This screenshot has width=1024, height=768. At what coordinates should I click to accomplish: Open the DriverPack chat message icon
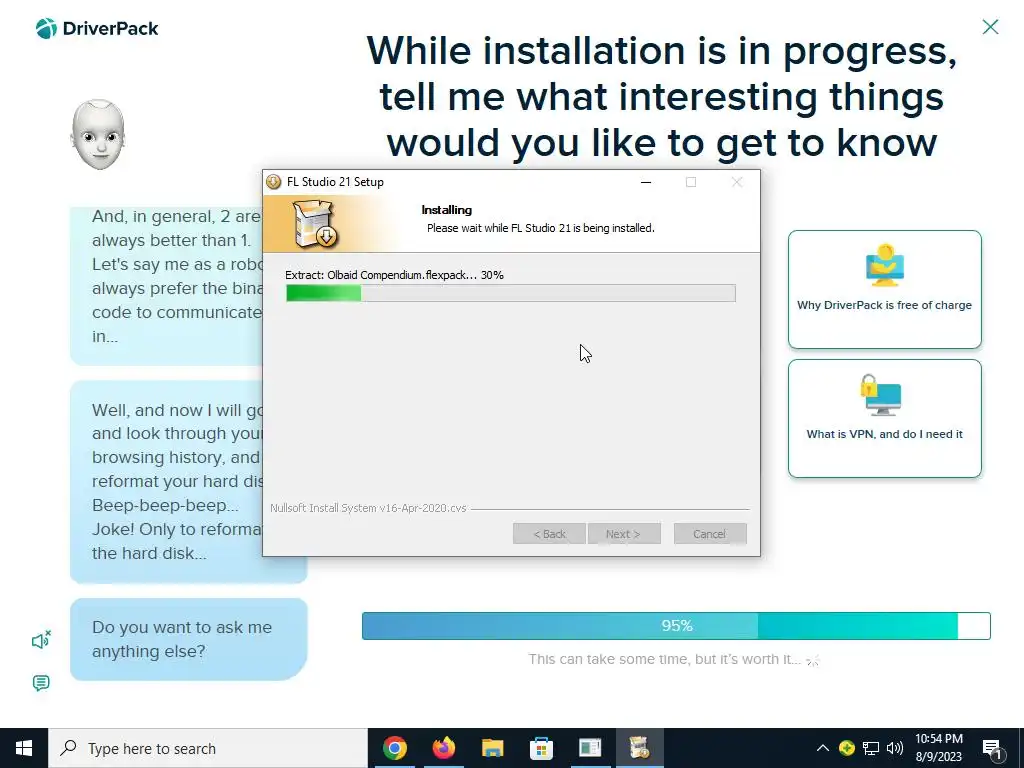(x=40, y=683)
